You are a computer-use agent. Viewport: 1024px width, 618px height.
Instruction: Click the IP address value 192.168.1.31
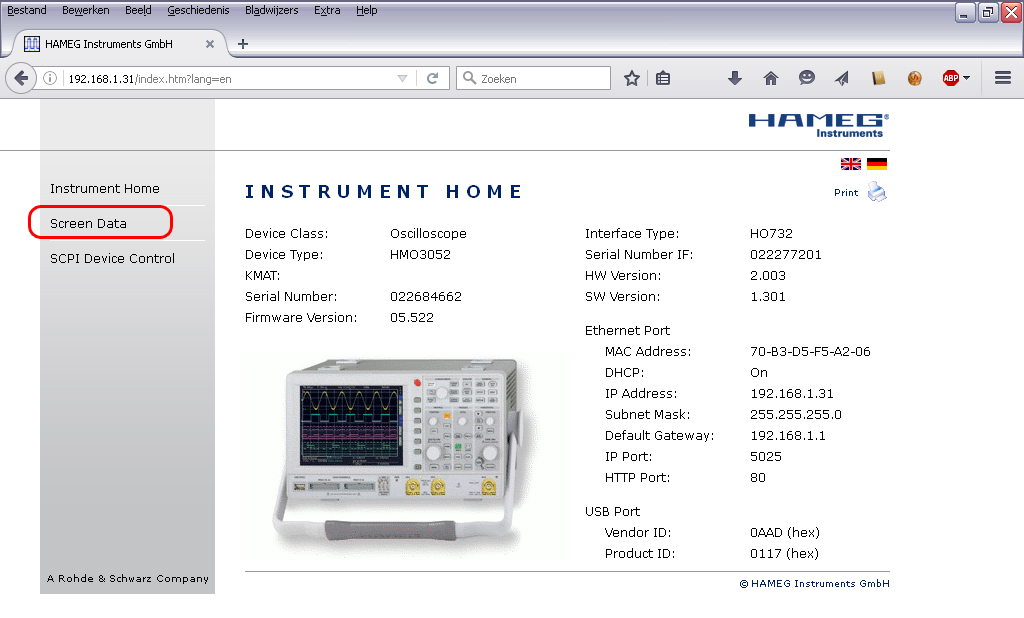click(x=792, y=393)
